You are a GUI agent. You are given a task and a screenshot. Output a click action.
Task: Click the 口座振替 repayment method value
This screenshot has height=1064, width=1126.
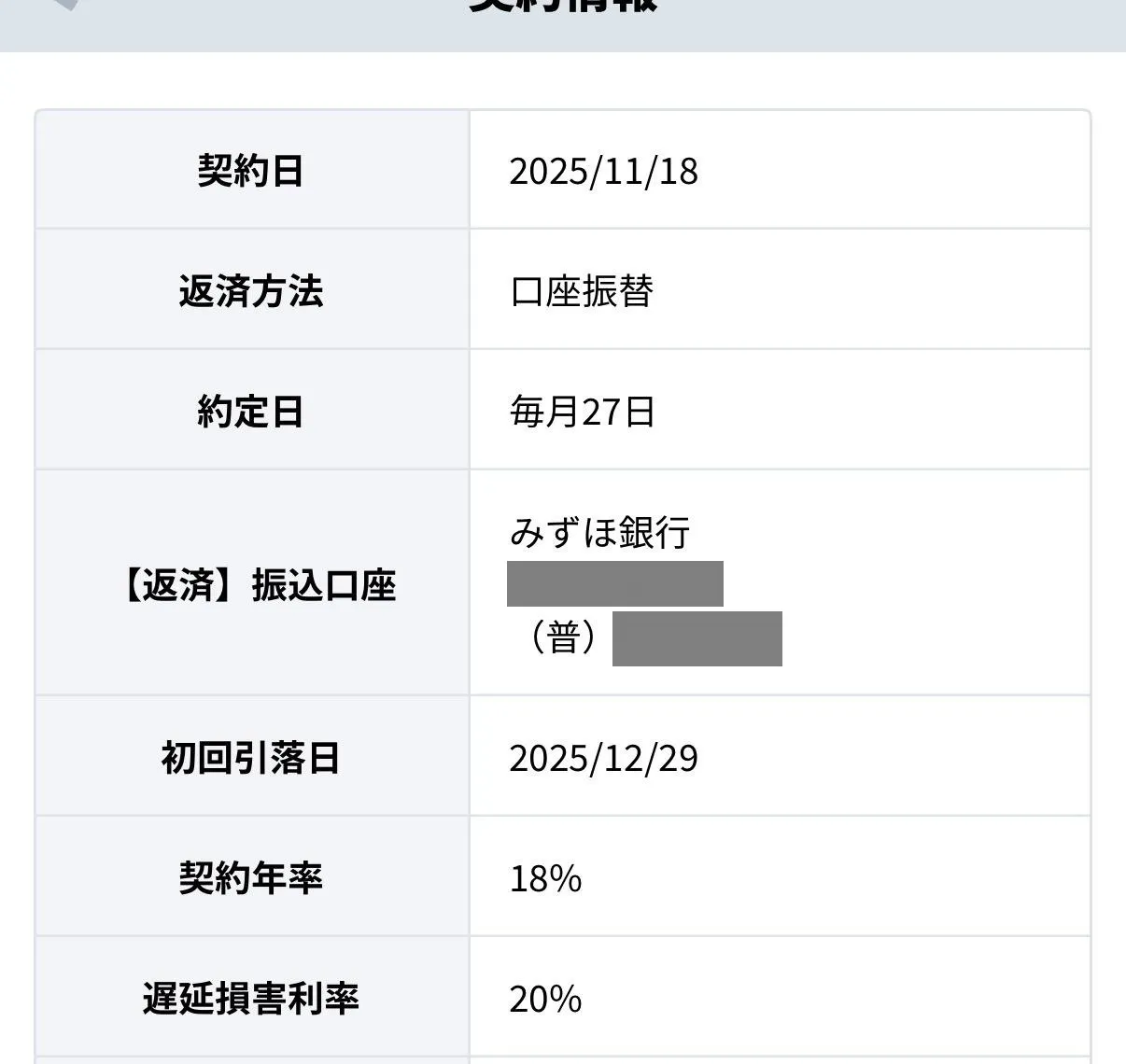[x=581, y=291]
